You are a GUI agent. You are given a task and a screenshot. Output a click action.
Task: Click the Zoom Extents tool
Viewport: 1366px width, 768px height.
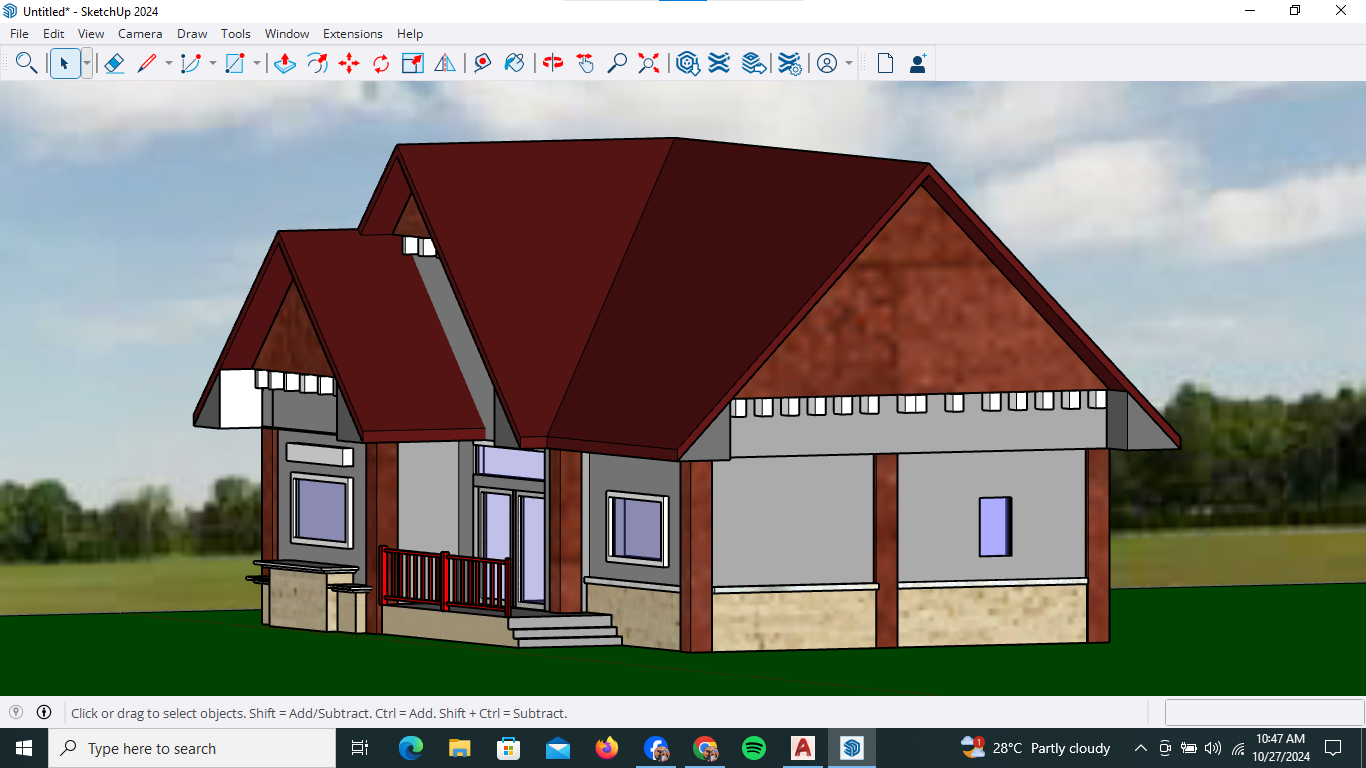[x=649, y=63]
